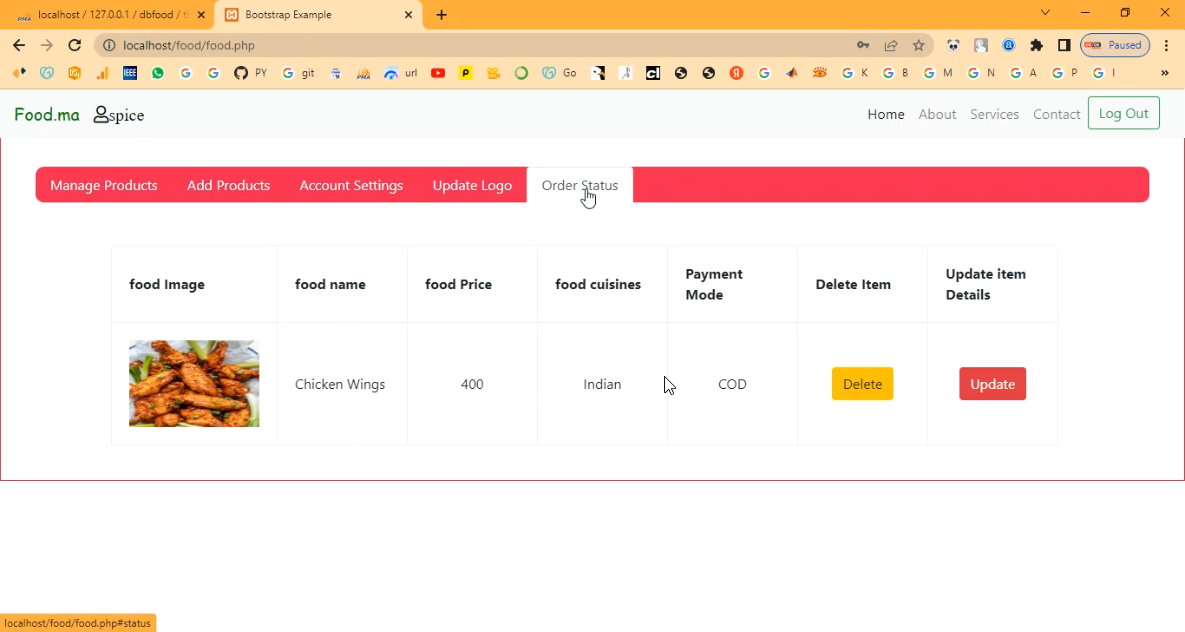This screenshot has width=1185, height=632.
Task: Open the Google 'git' bookmark
Action: click(x=298, y=73)
